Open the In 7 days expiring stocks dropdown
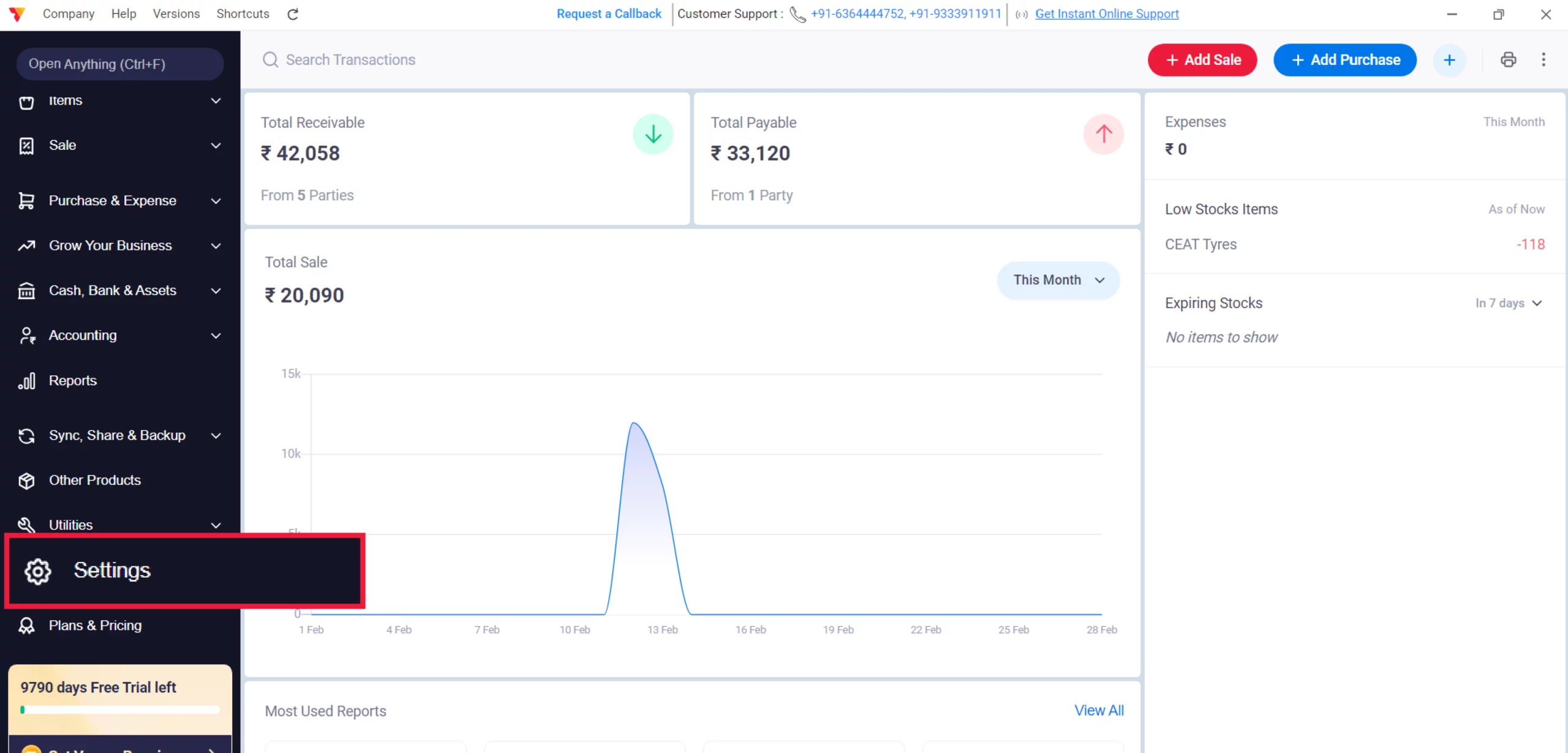The height and width of the screenshot is (753, 1568). point(1508,303)
